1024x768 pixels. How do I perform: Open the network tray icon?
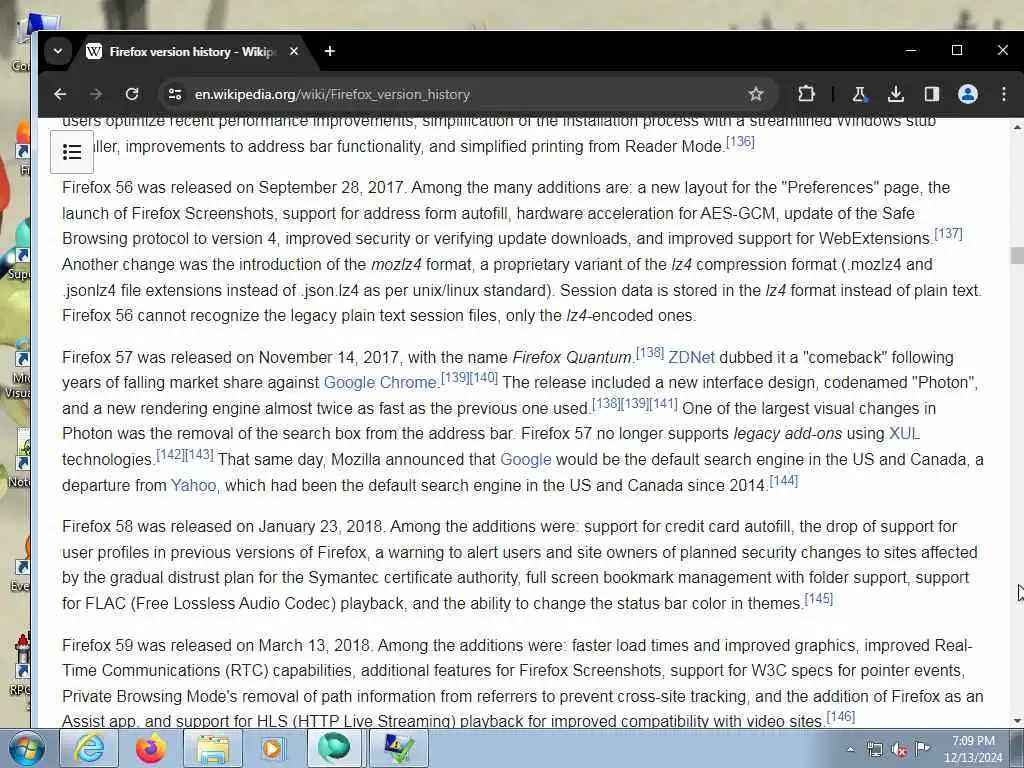[x=874, y=749]
